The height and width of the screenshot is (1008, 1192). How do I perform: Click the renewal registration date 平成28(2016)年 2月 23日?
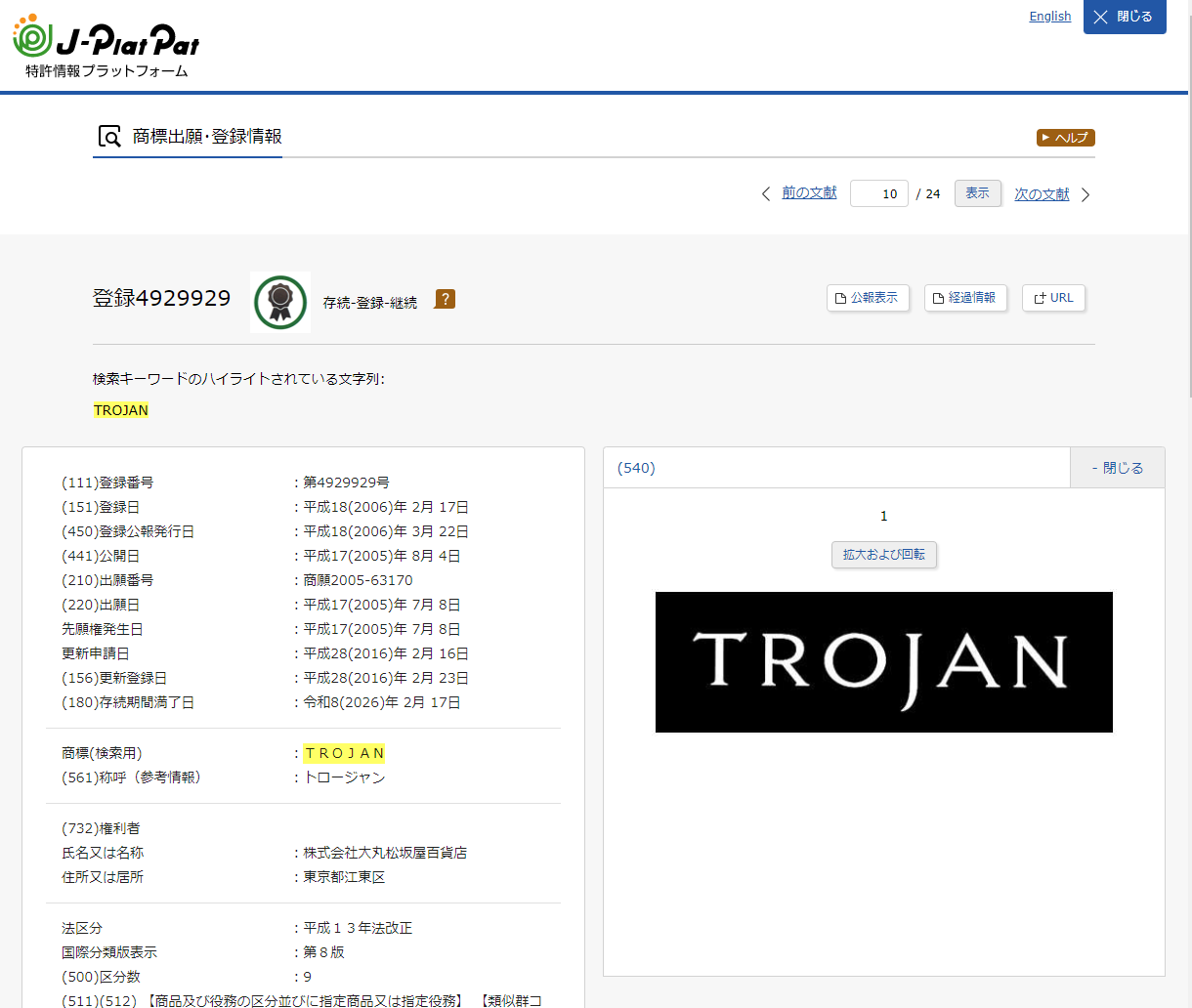click(386, 678)
